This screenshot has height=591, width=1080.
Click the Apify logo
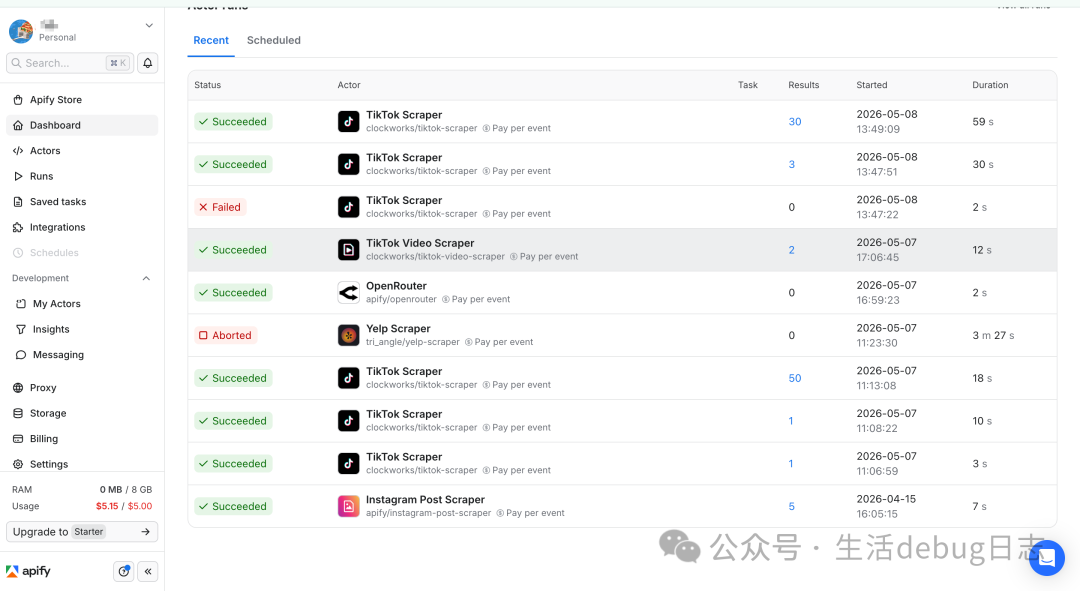(x=28, y=571)
